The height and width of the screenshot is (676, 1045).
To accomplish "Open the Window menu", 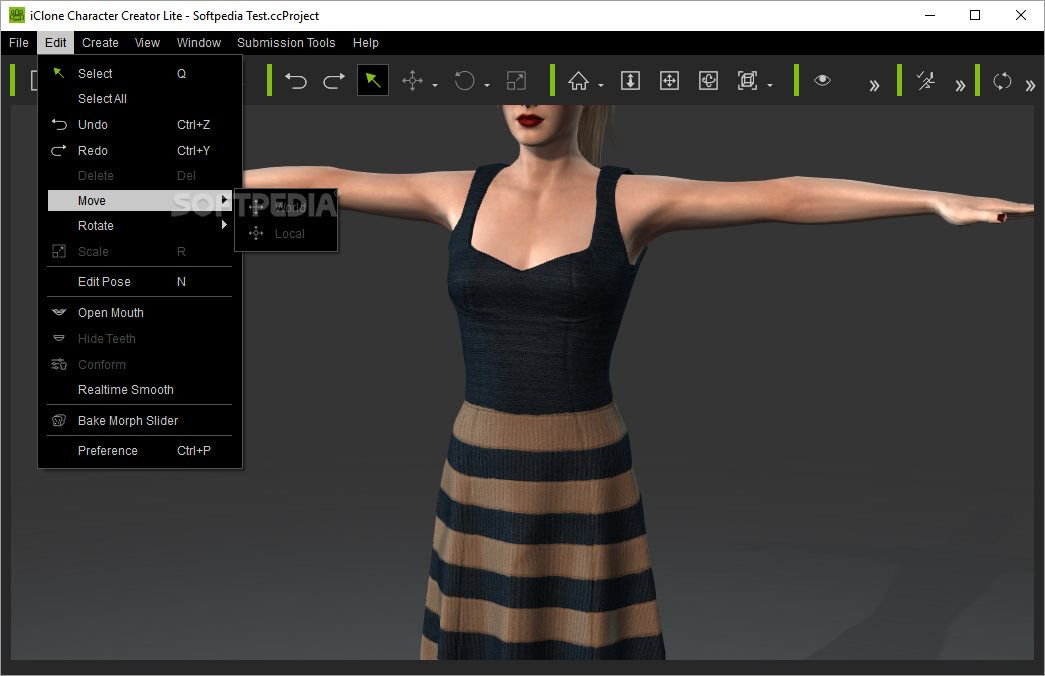I will tap(199, 43).
